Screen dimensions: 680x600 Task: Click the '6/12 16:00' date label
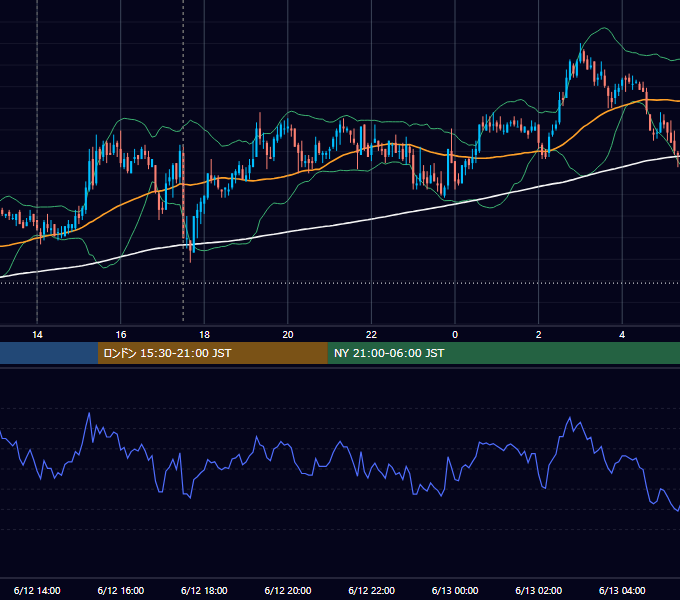tap(121, 590)
